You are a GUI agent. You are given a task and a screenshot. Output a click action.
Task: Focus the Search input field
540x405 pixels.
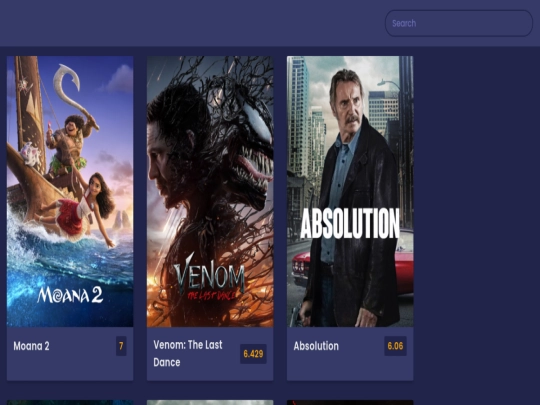[x=459, y=23]
